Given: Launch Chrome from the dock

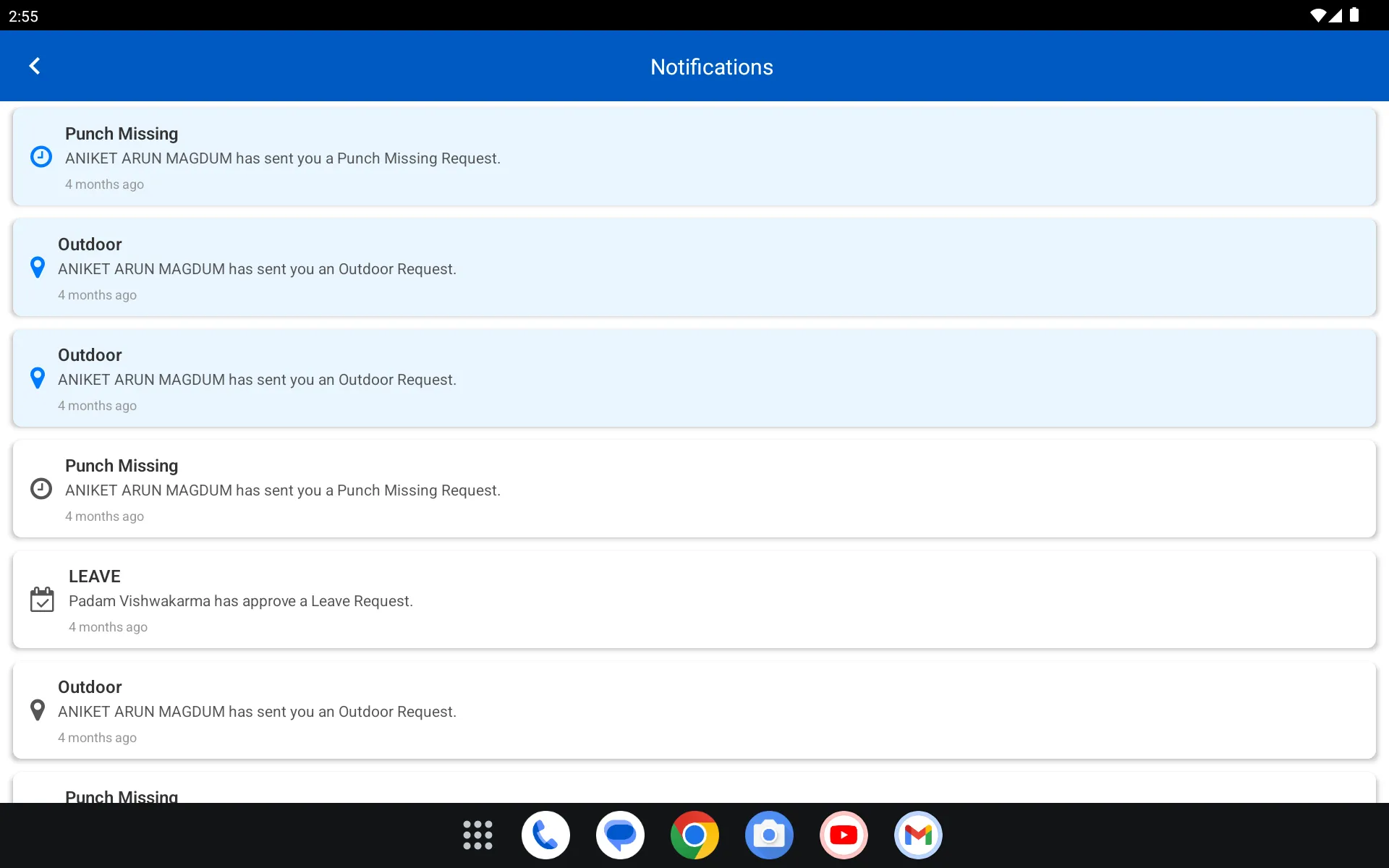Looking at the screenshot, I should click(x=694, y=835).
